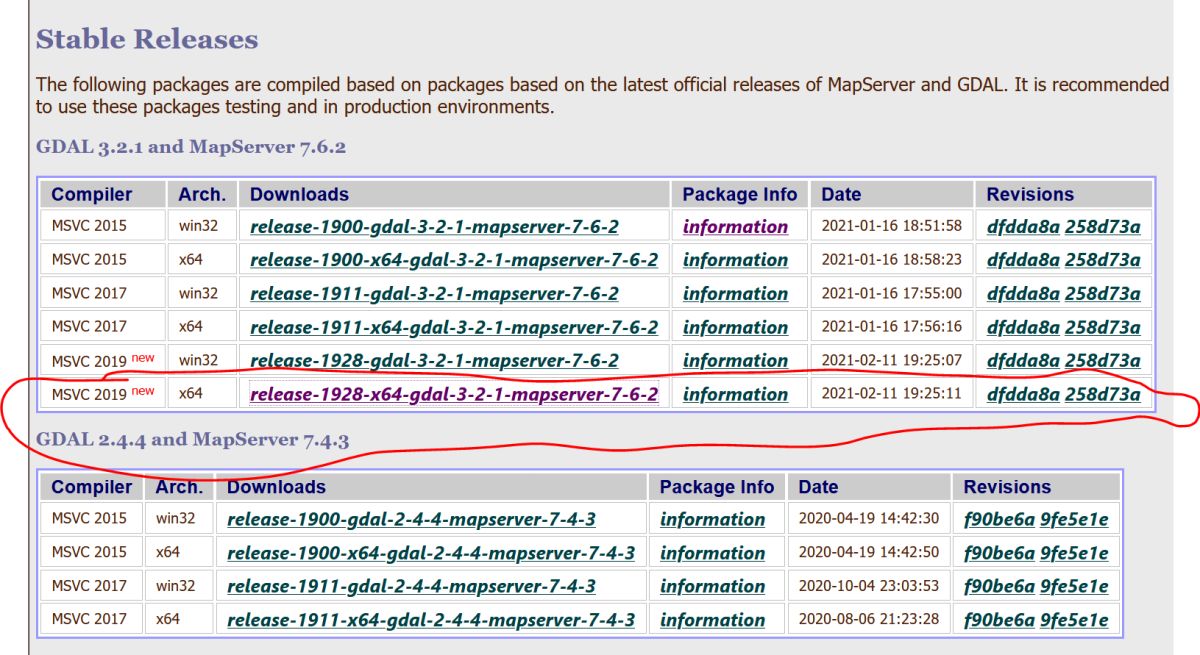View information for release-1911 win32 GDAL 3.2.1
This screenshot has height=655, width=1200.
[735, 293]
